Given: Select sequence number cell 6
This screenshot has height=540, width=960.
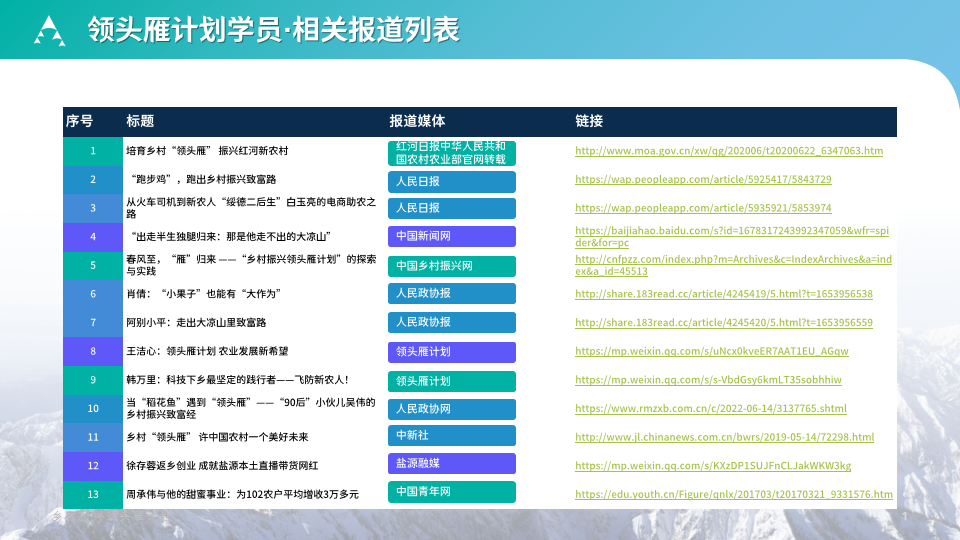Looking at the screenshot, I should coord(93,294).
